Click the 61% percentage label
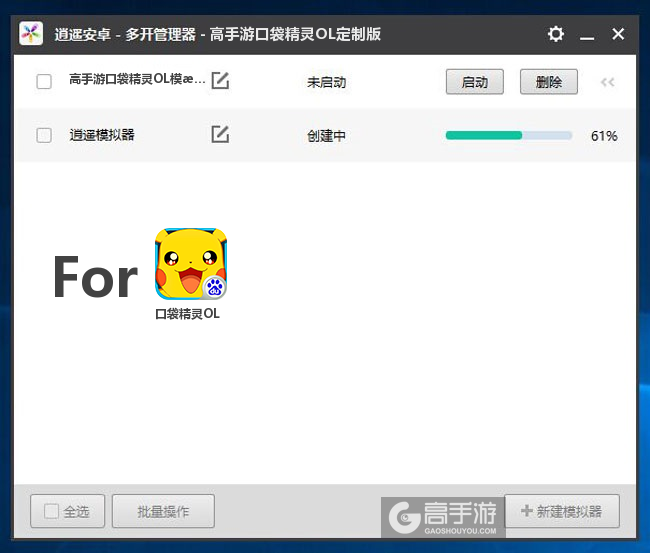650x553 pixels. coord(604,136)
